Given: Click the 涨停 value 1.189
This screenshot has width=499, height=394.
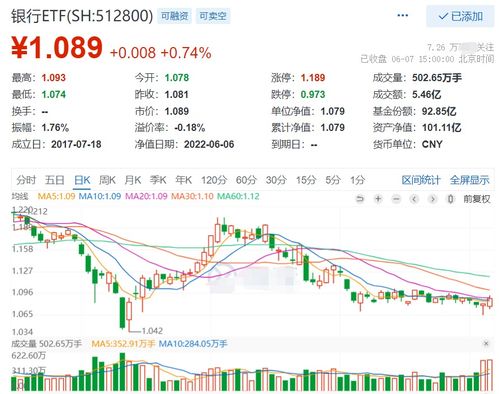Looking at the screenshot, I should pos(313,78).
